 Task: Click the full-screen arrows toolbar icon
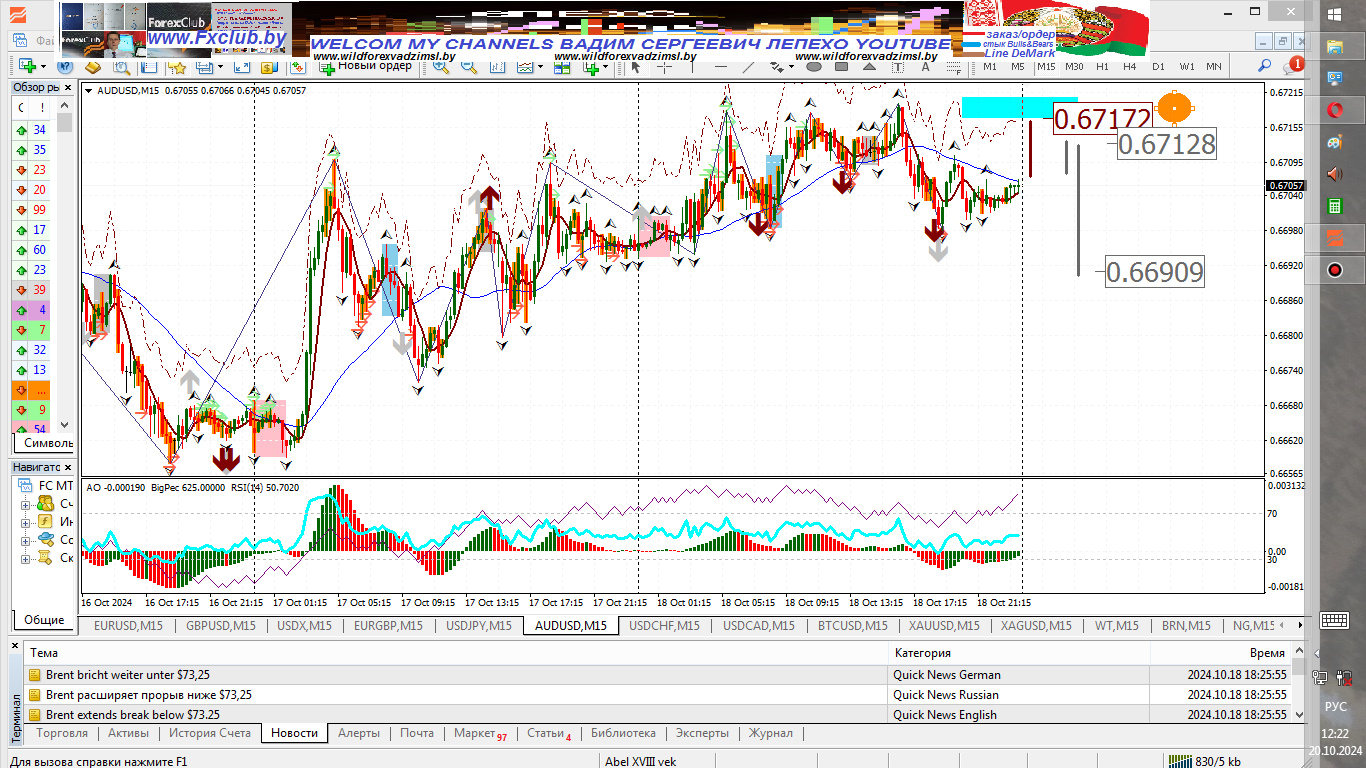242,67
